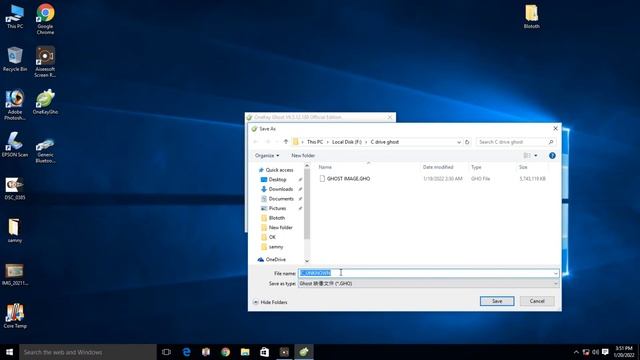Open the volume control in system tray
Viewport: 640px width, 360px height.
click(x=596, y=352)
